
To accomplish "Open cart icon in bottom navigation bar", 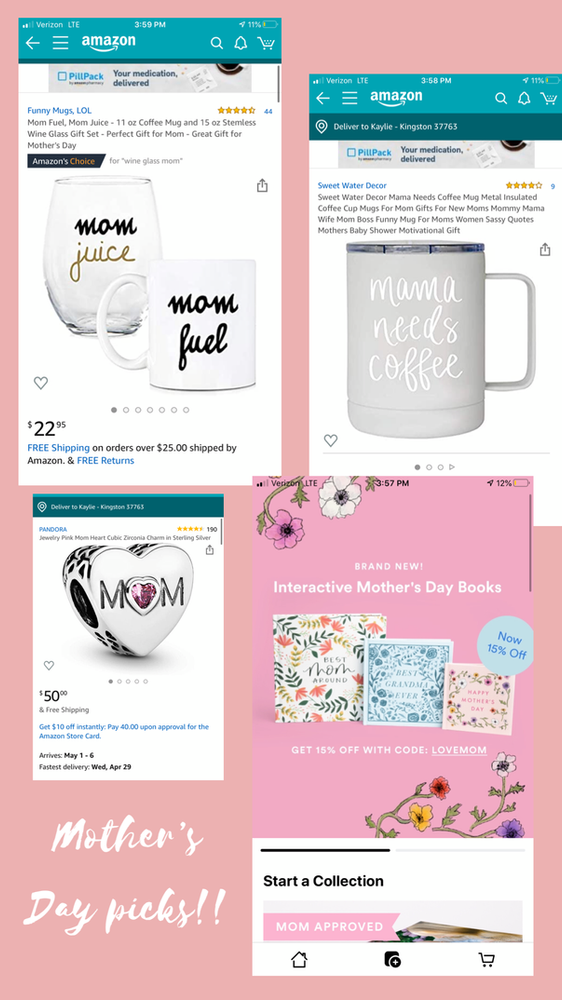I will coord(486,959).
